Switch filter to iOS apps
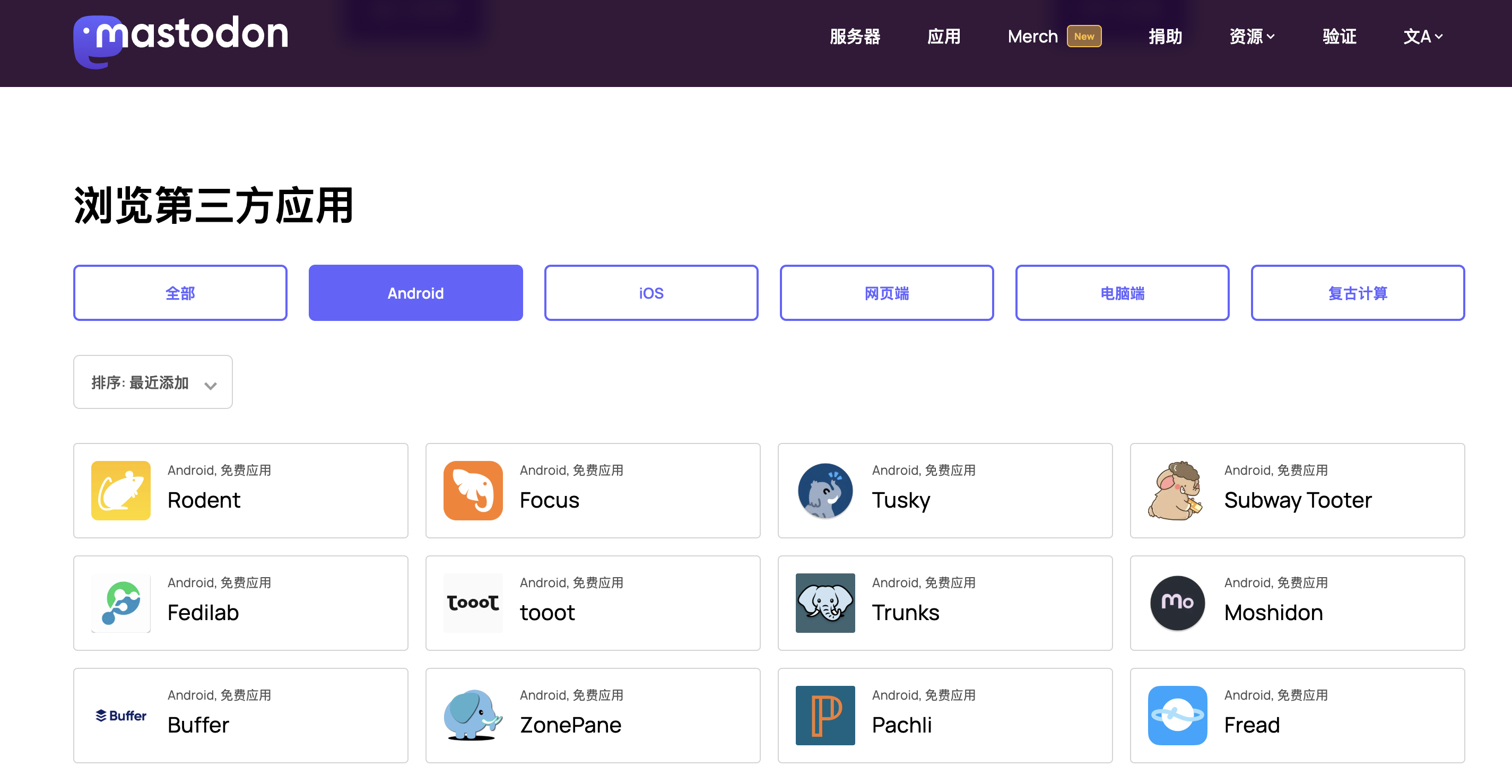This screenshot has width=1512, height=784. click(650, 293)
